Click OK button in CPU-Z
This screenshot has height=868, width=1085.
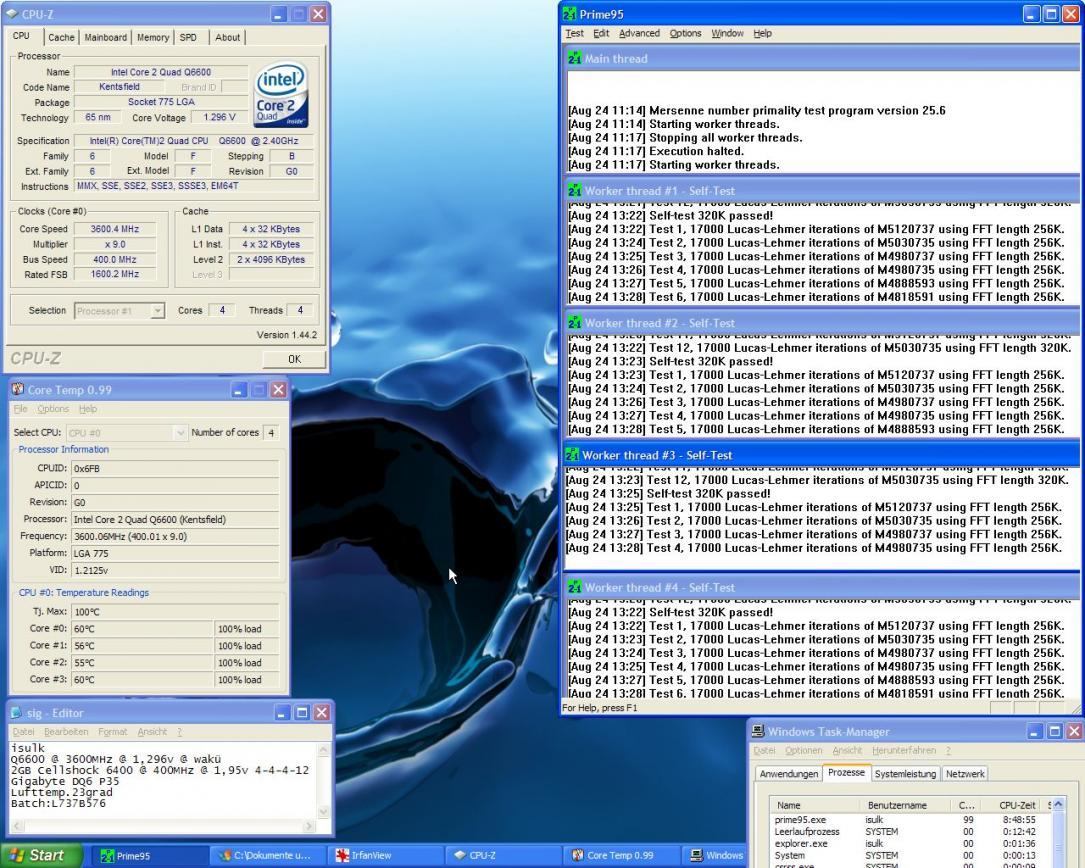point(294,359)
